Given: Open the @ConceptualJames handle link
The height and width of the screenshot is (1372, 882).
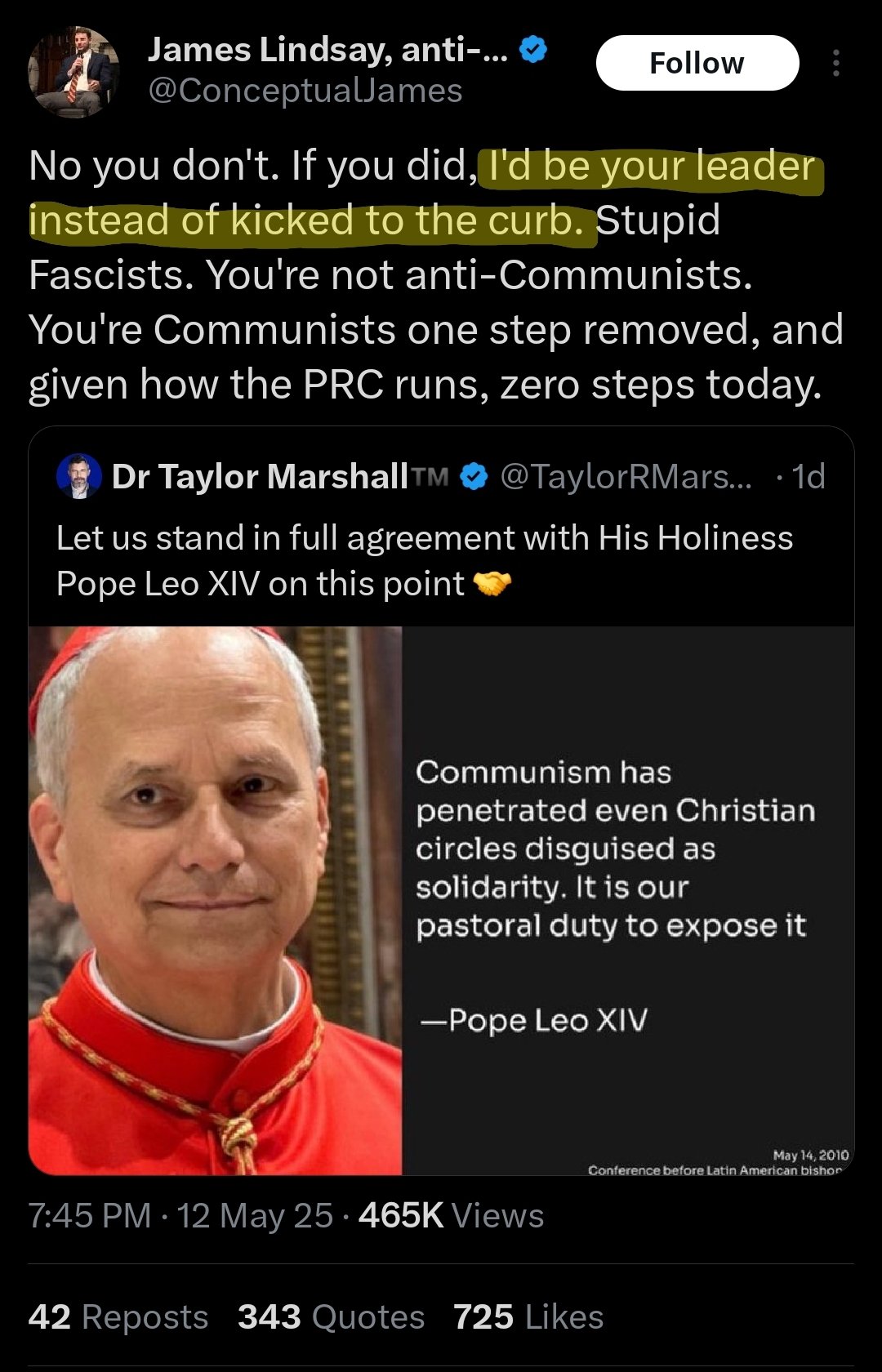Looking at the screenshot, I should (x=305, y=91).
